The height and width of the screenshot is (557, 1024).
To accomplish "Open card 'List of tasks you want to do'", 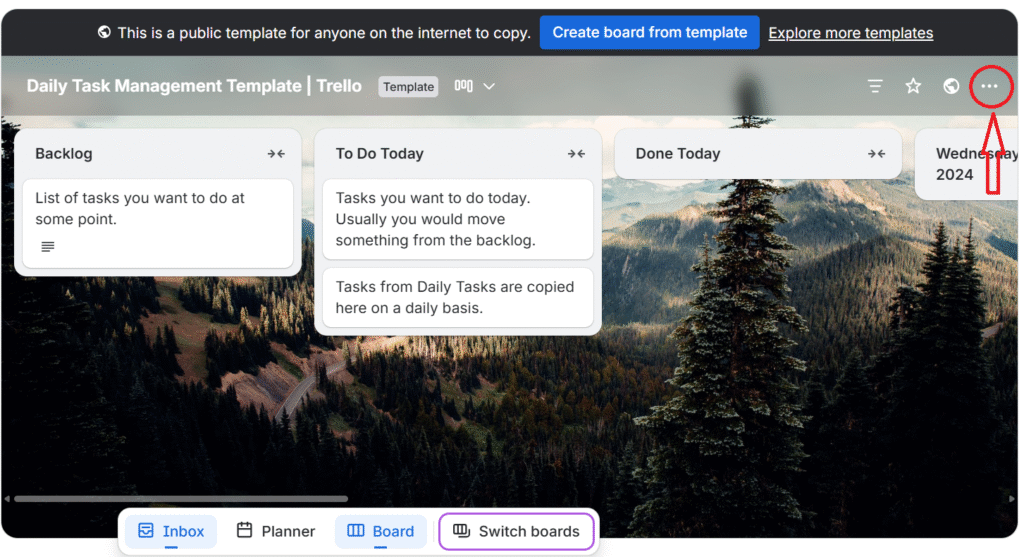I will (x=157, y=223).
